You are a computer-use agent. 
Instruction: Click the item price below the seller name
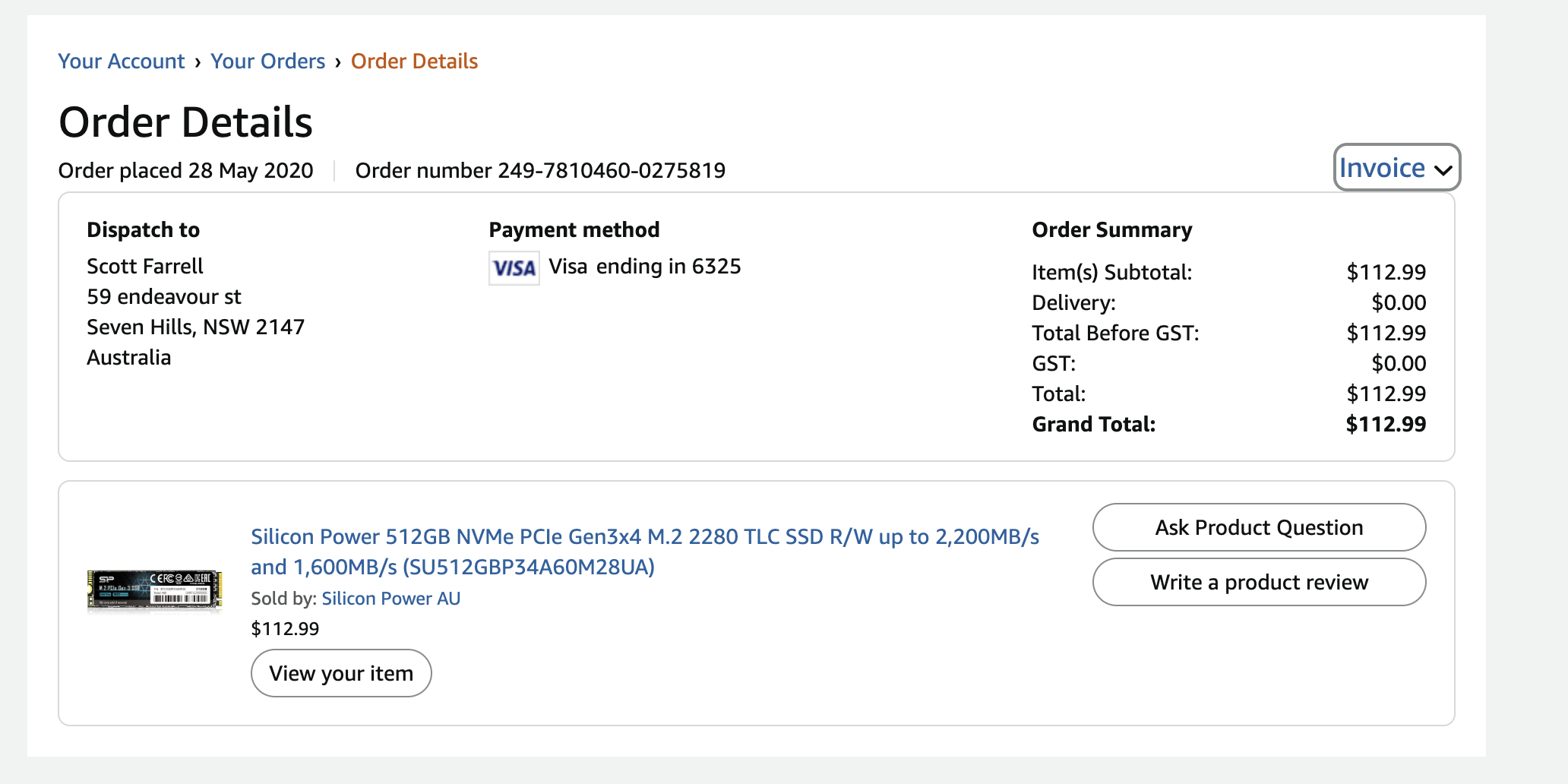tap(285, 629)
